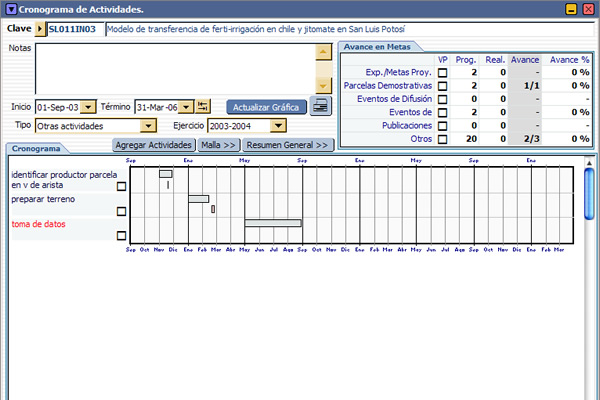Click the Notas scroll up arrow

(323, 50)
